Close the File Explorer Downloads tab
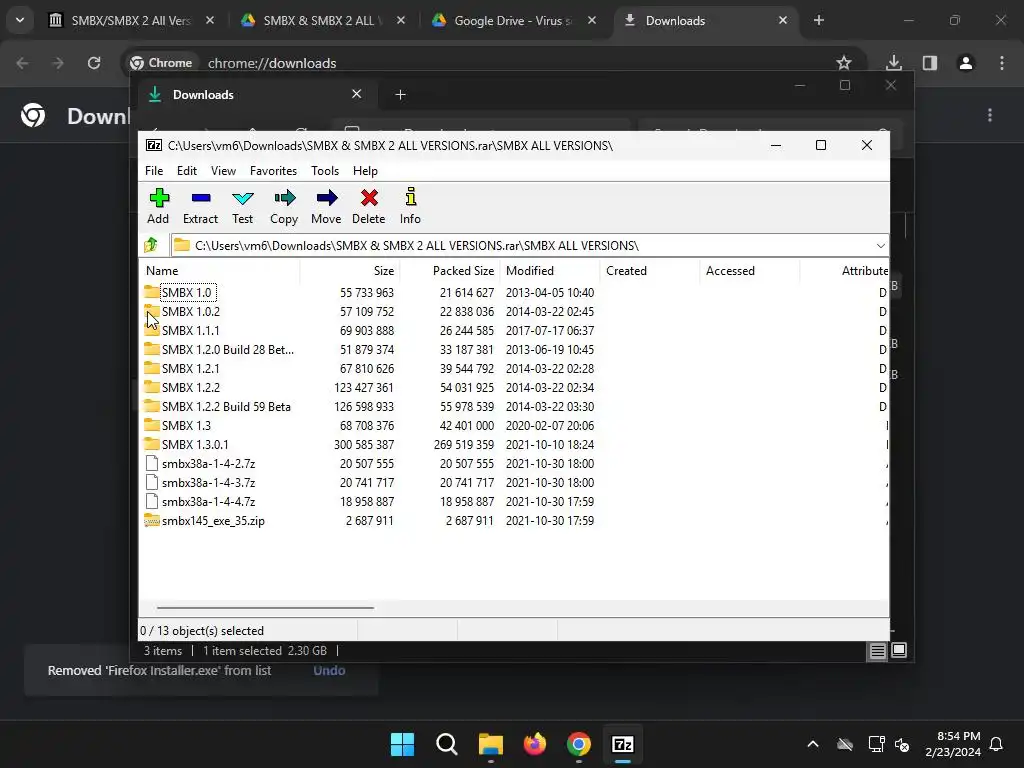The height and width of the screenshot is (768, 1024). [x=357, y=94]
